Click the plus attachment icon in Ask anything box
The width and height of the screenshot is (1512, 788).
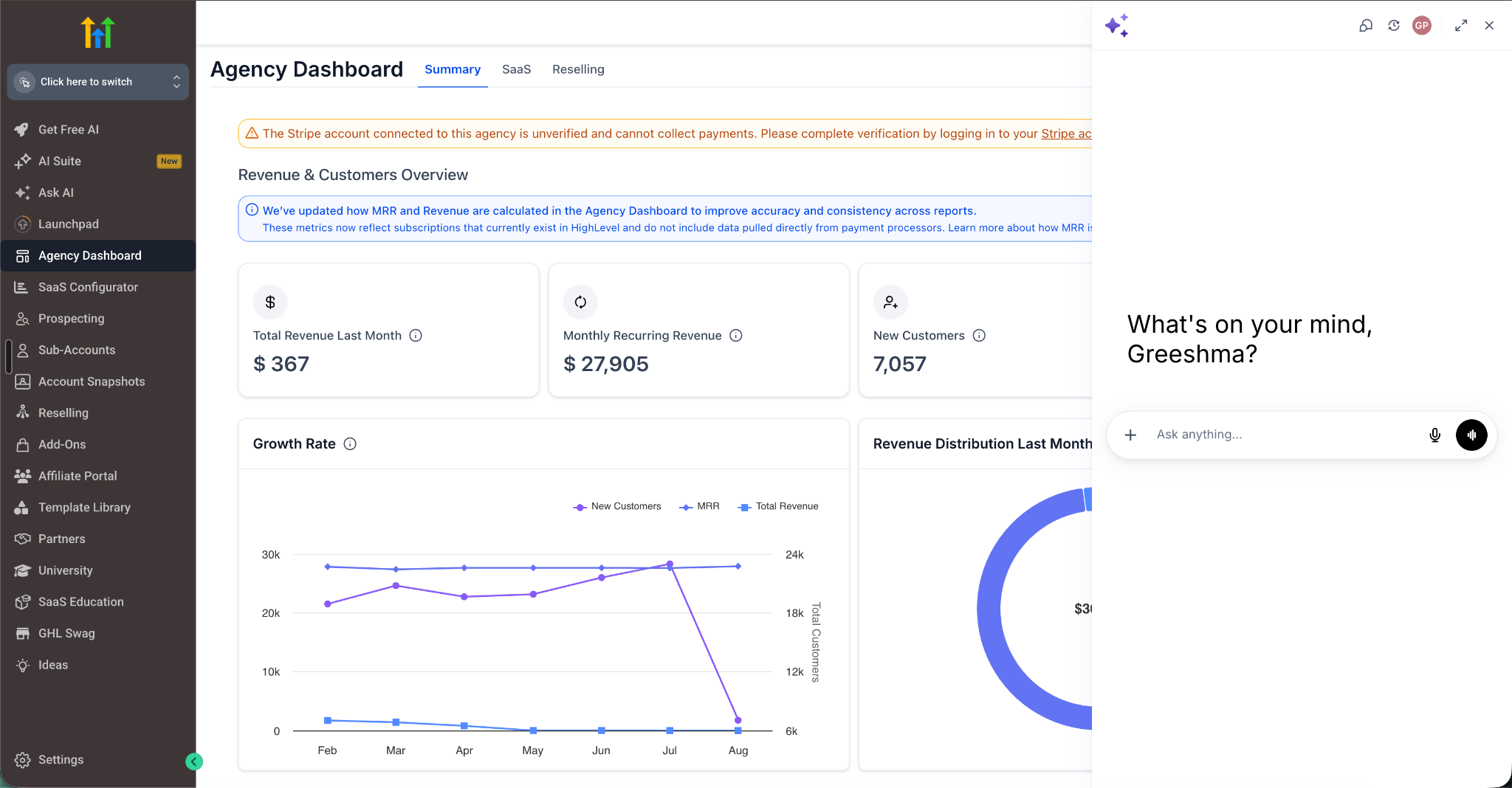(1130, 435)
